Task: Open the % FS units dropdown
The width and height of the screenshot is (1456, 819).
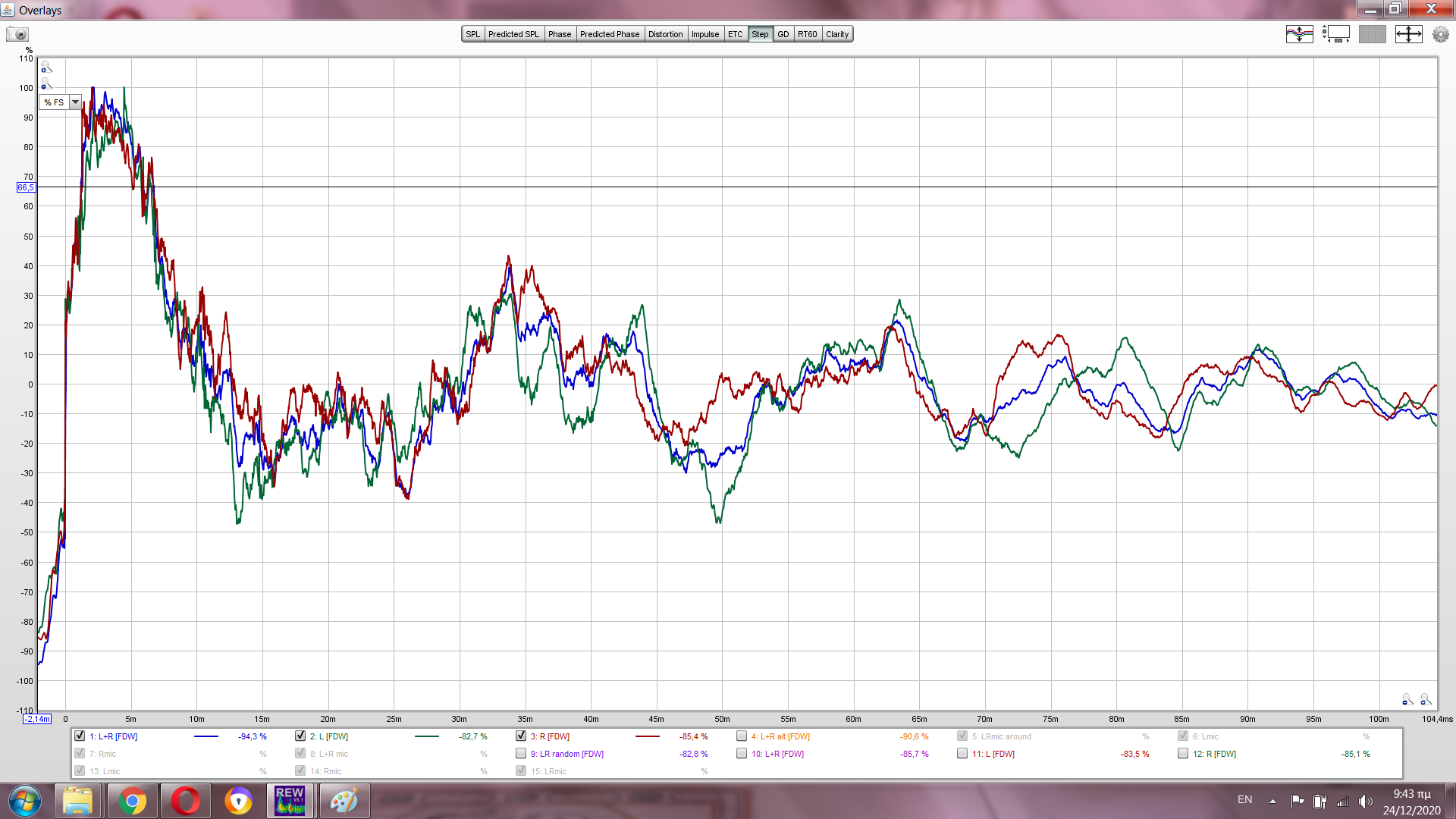Action: pos(75,102)
